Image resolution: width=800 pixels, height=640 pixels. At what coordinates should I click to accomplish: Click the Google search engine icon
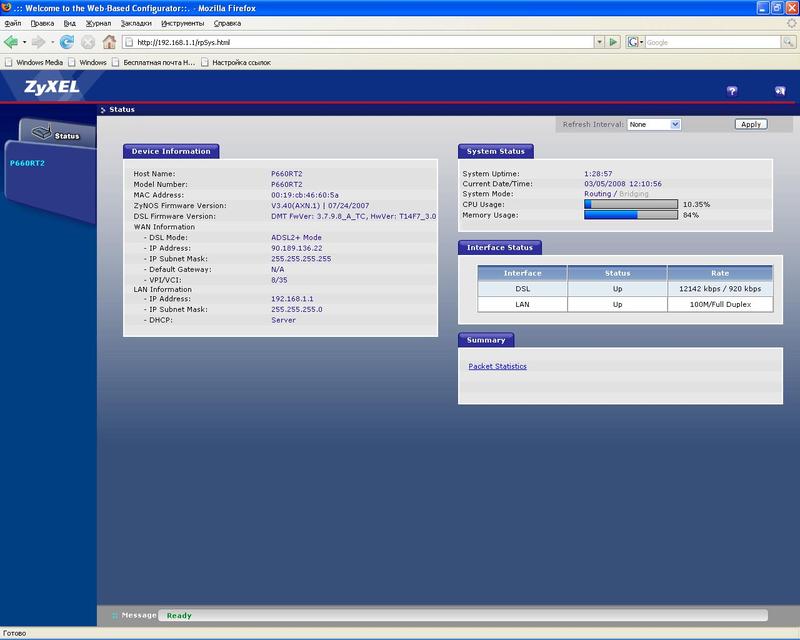633,42
